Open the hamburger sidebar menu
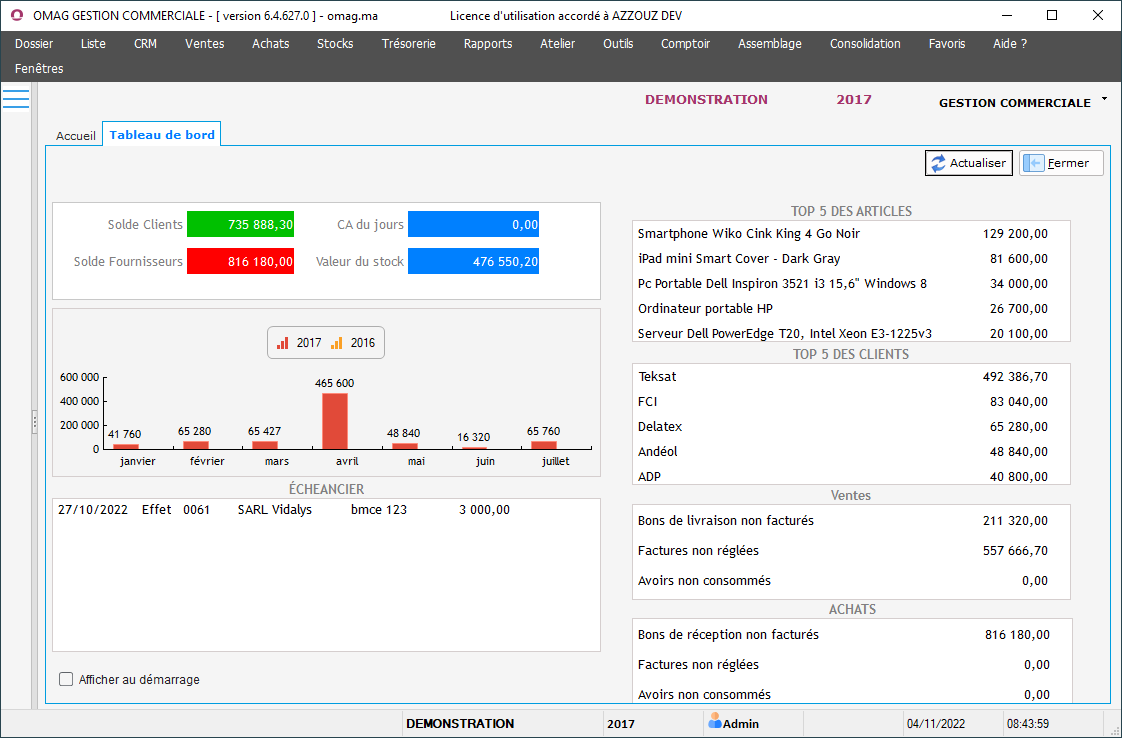This screenshot has height=738, width=1122. pos(16,98)
